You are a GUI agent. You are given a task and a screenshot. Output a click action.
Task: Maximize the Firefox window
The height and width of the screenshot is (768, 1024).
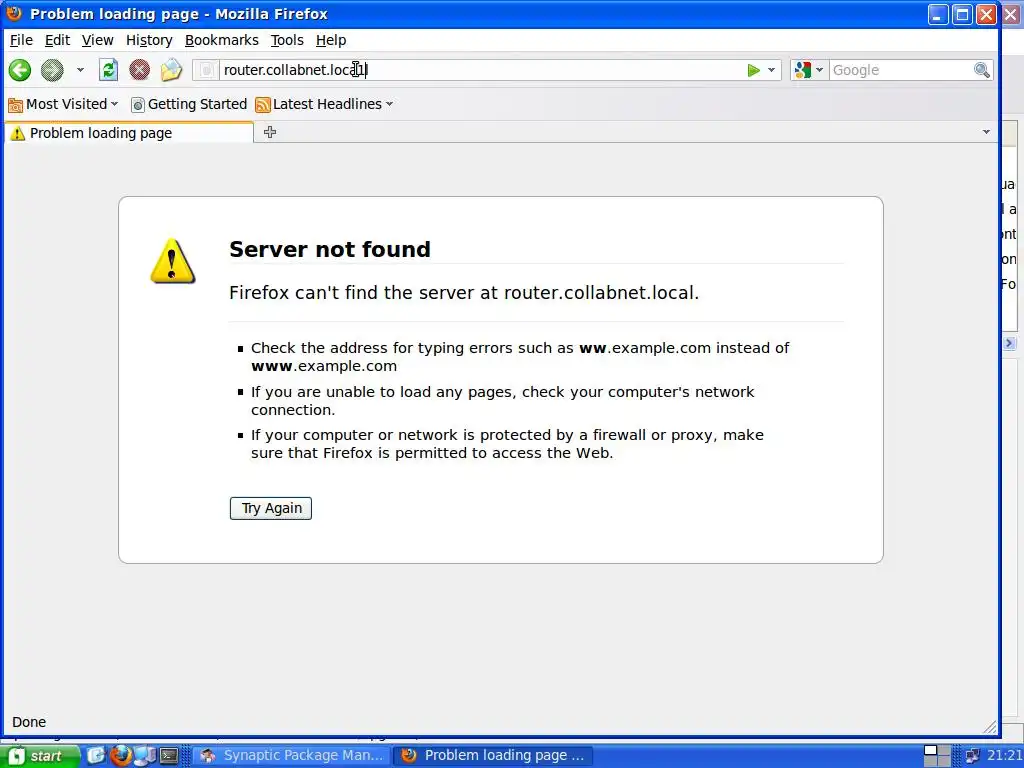963,14
